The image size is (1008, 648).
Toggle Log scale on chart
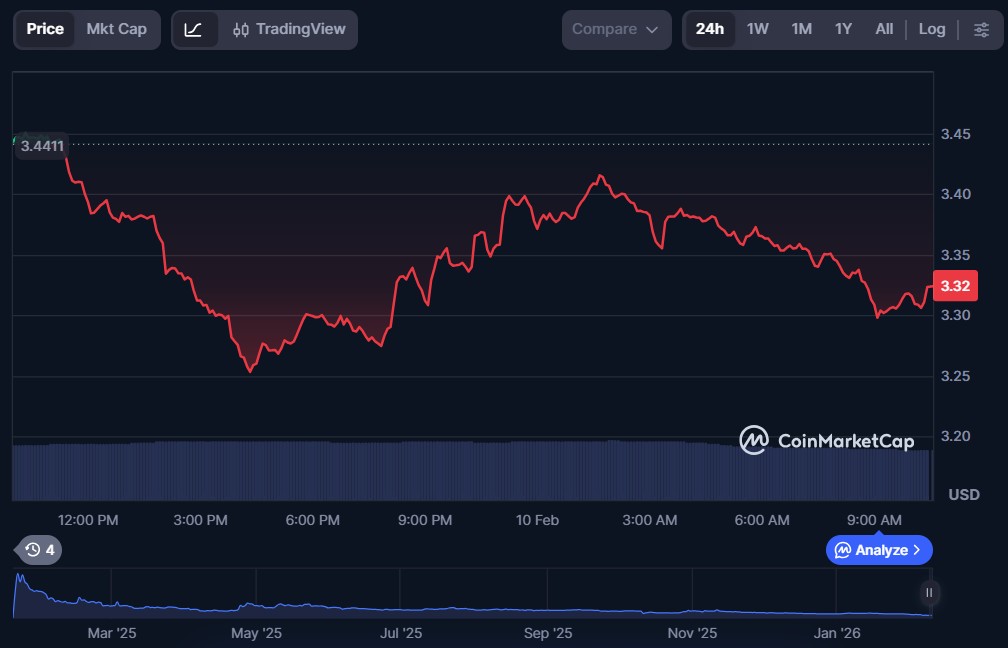(931, 29)
